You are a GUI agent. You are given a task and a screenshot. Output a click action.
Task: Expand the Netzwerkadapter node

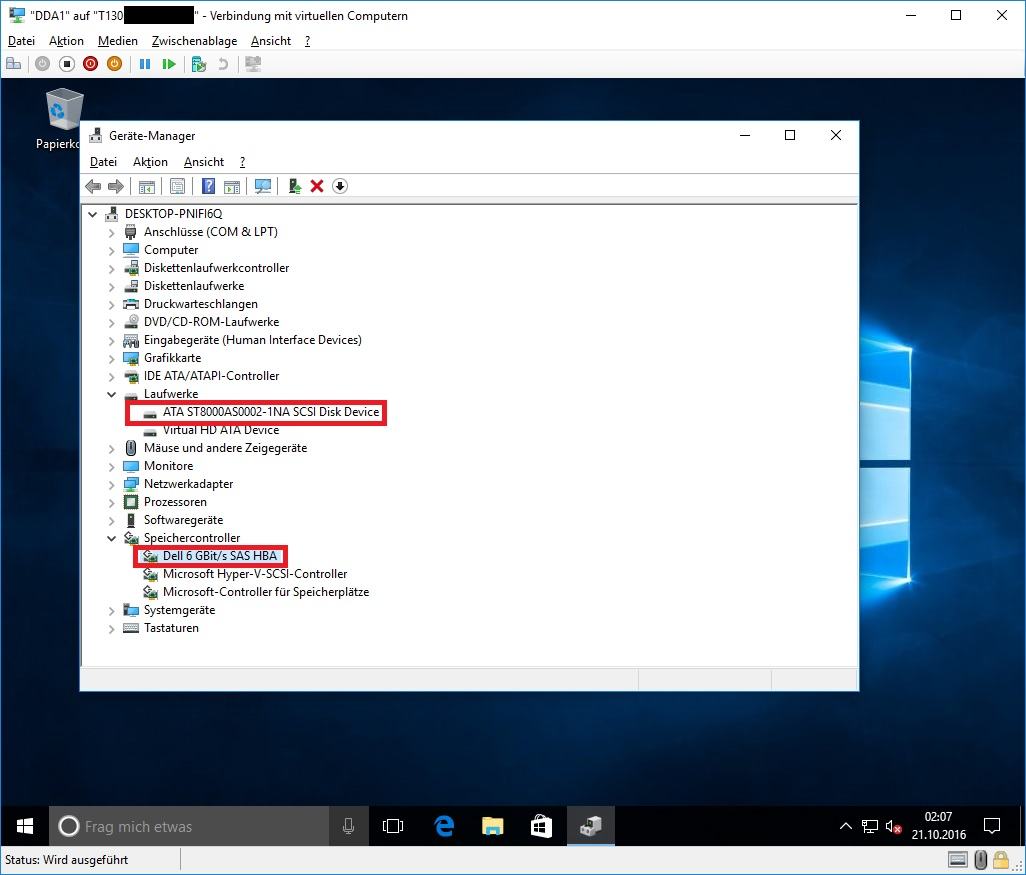coord(111,484)
